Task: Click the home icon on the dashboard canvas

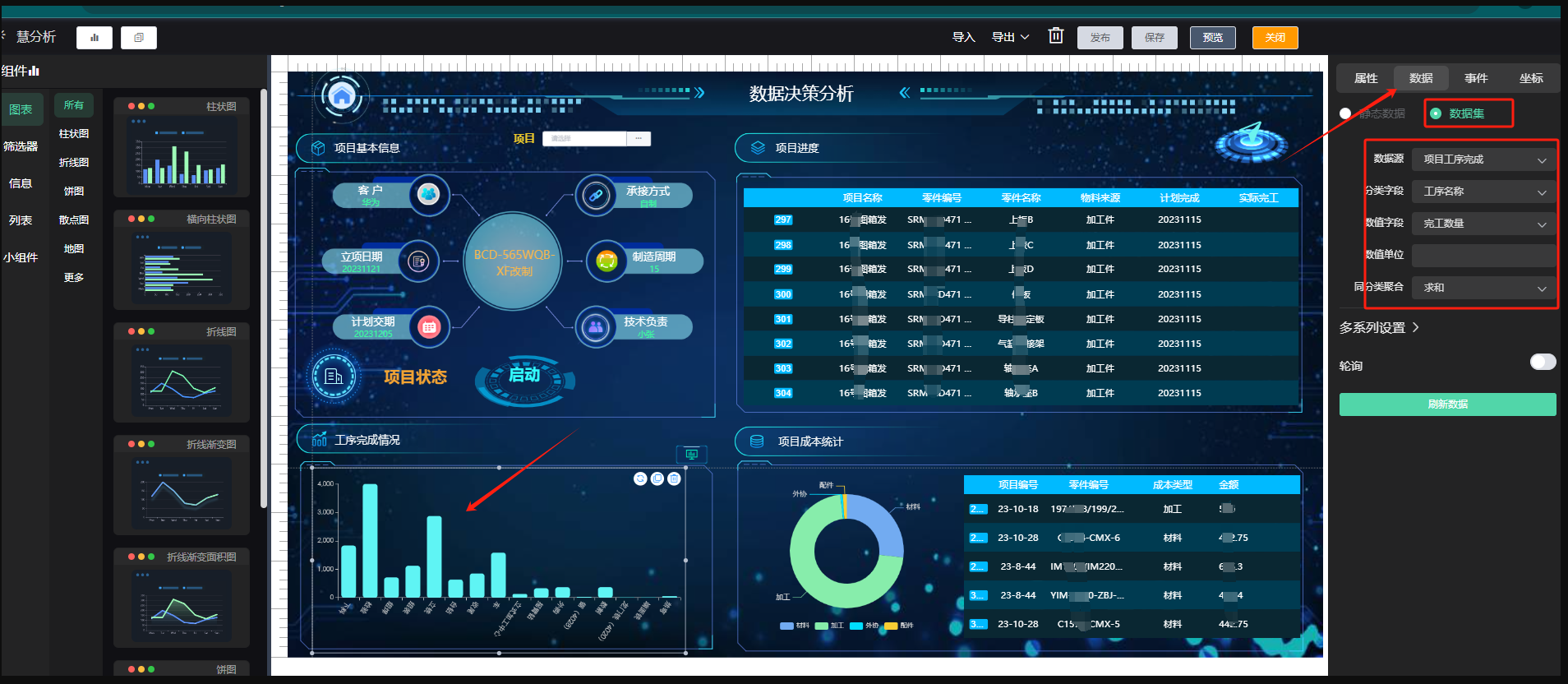Action: coord(342,97)
